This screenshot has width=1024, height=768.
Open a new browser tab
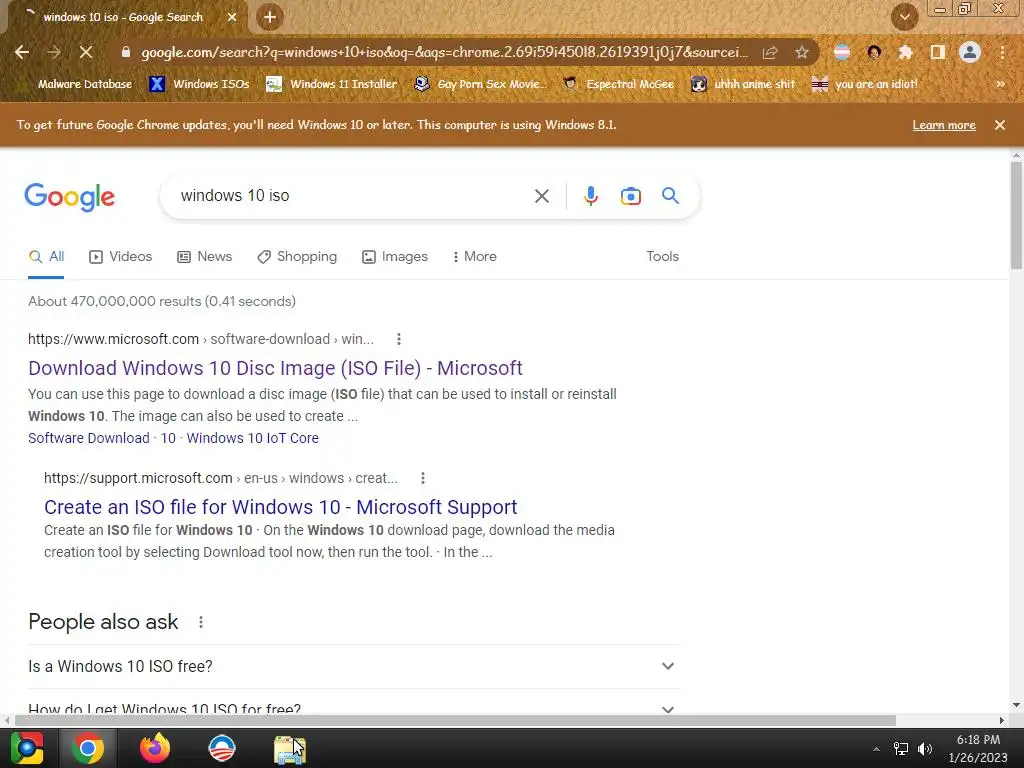click(x=270, y=18)
